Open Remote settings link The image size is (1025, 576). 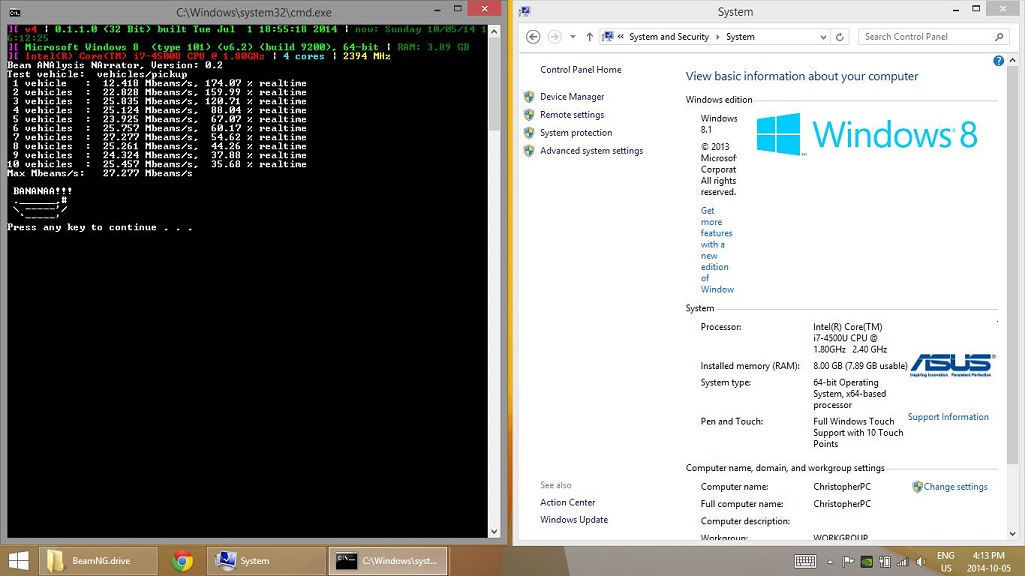(572, 114)
